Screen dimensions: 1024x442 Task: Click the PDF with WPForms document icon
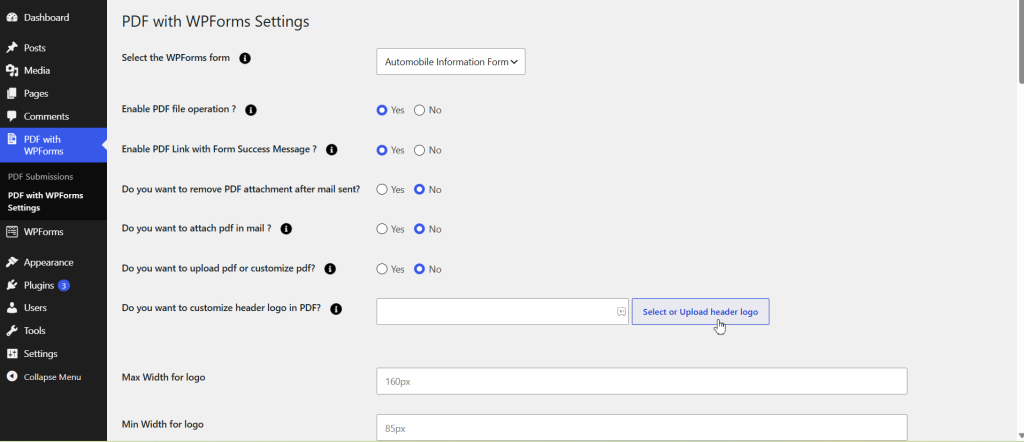tap(12, 139)
